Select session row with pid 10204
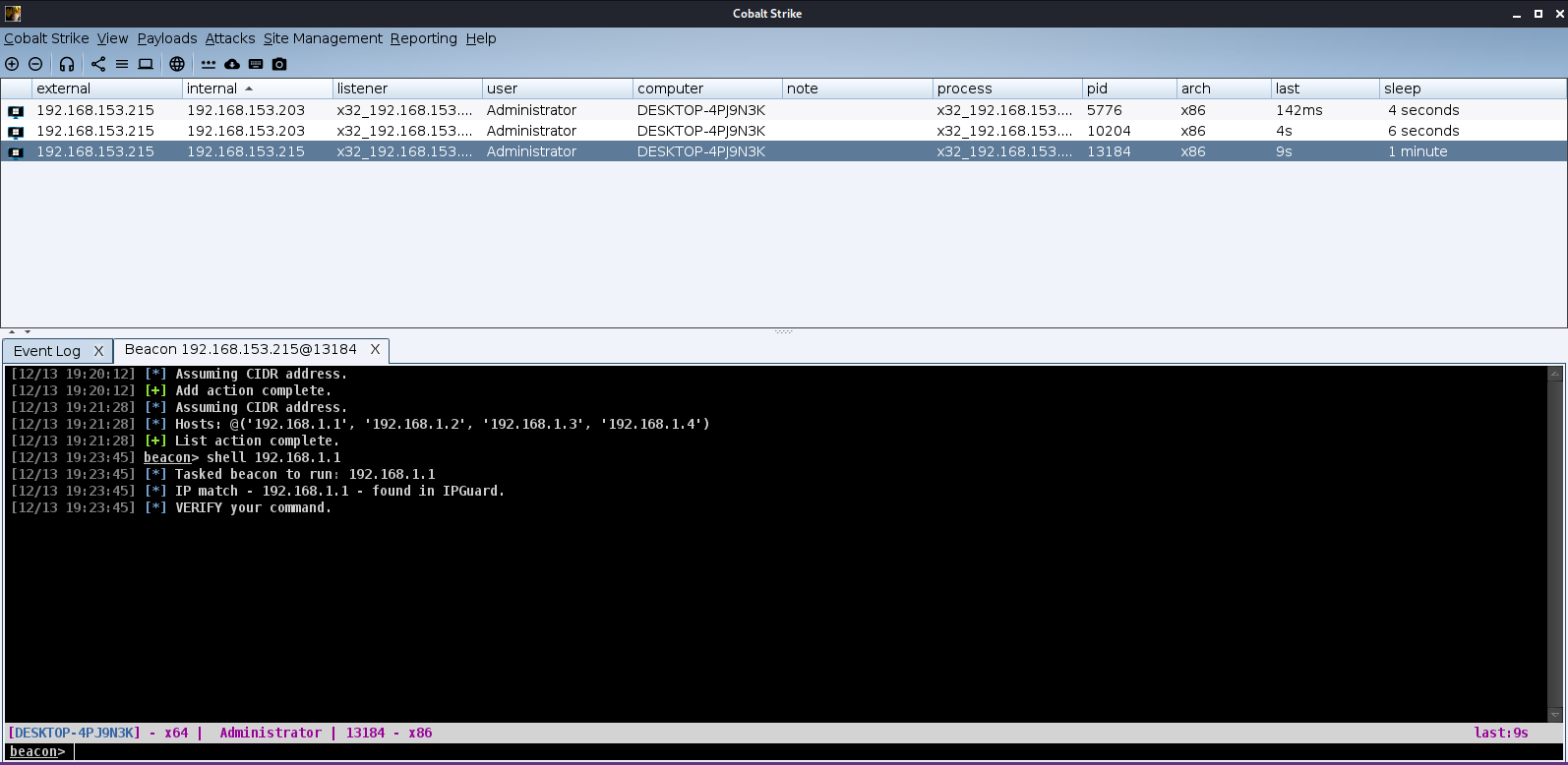This screenshot has width=1568, height=765. coord(783,131)
